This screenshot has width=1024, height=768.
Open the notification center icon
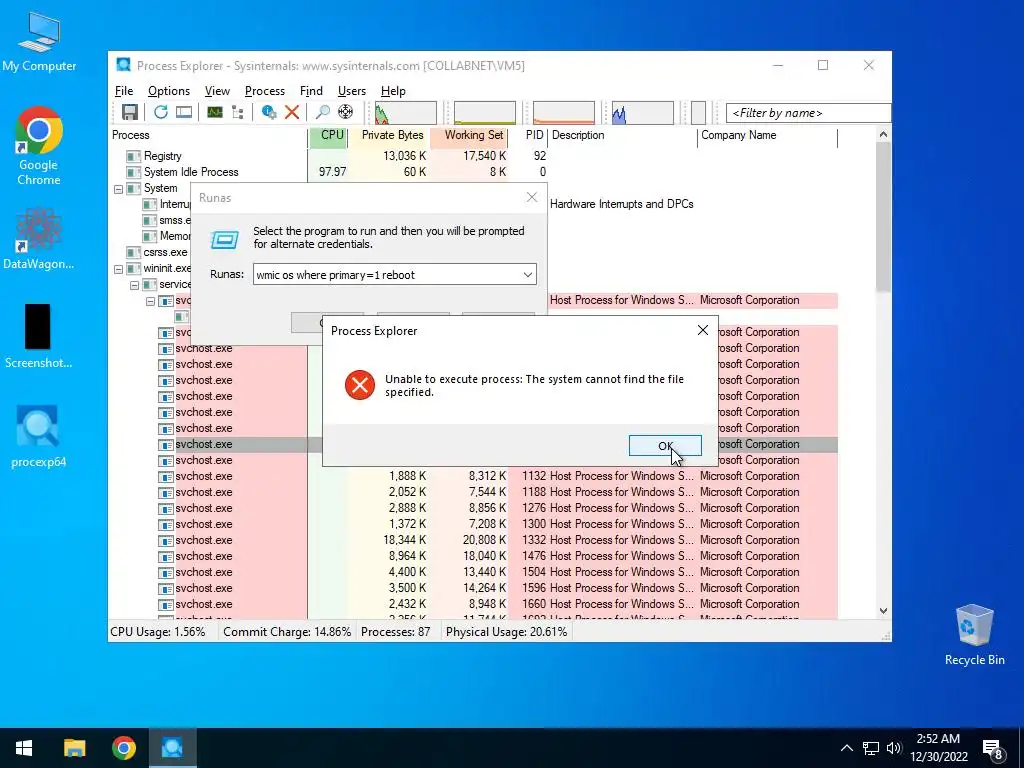[x=993, y=748]
